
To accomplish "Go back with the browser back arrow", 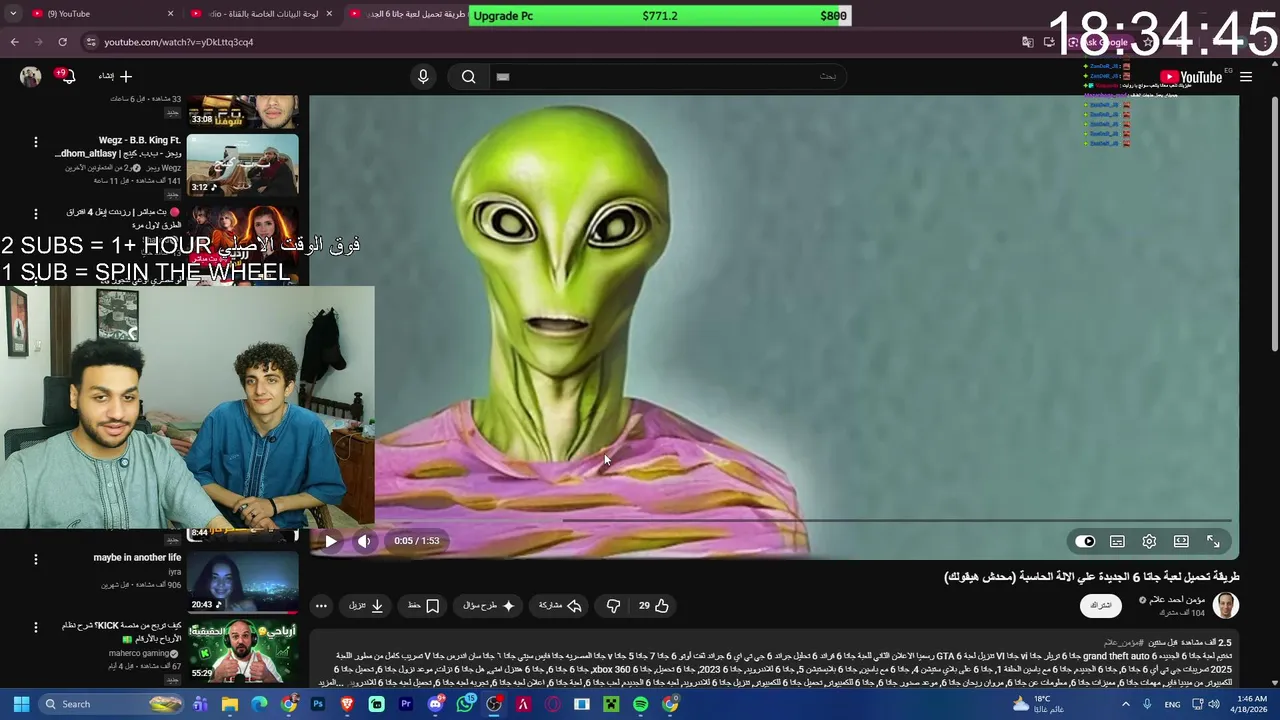I will [14, 42].
